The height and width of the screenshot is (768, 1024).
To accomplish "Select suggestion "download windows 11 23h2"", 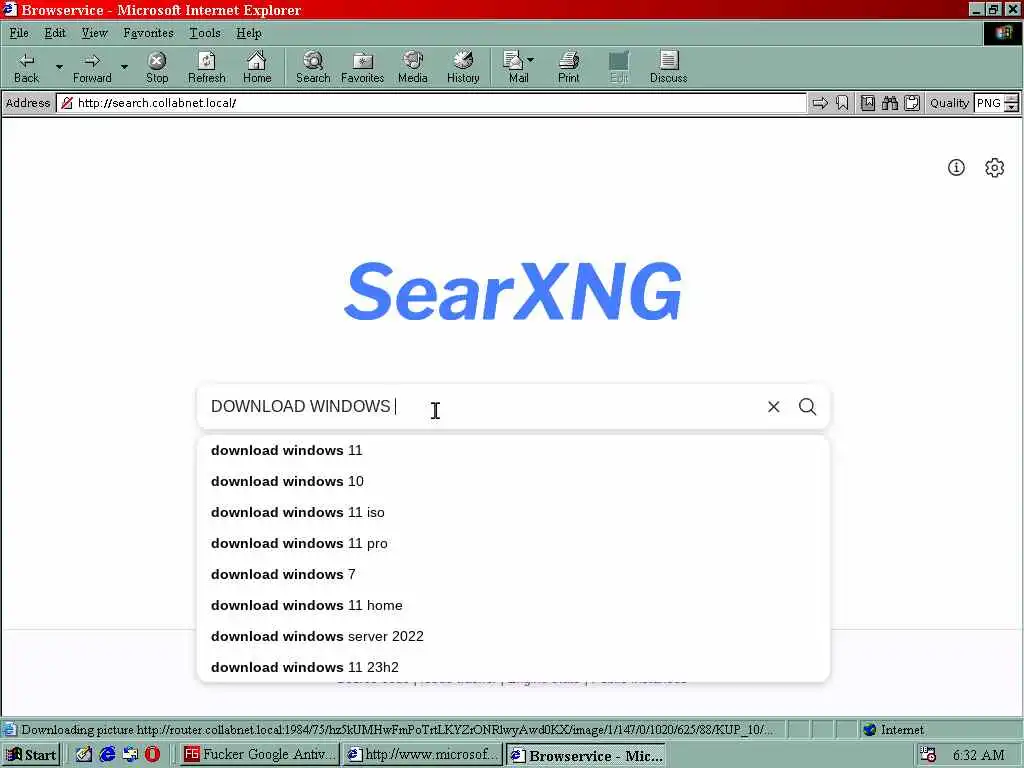I will point(513,667).
